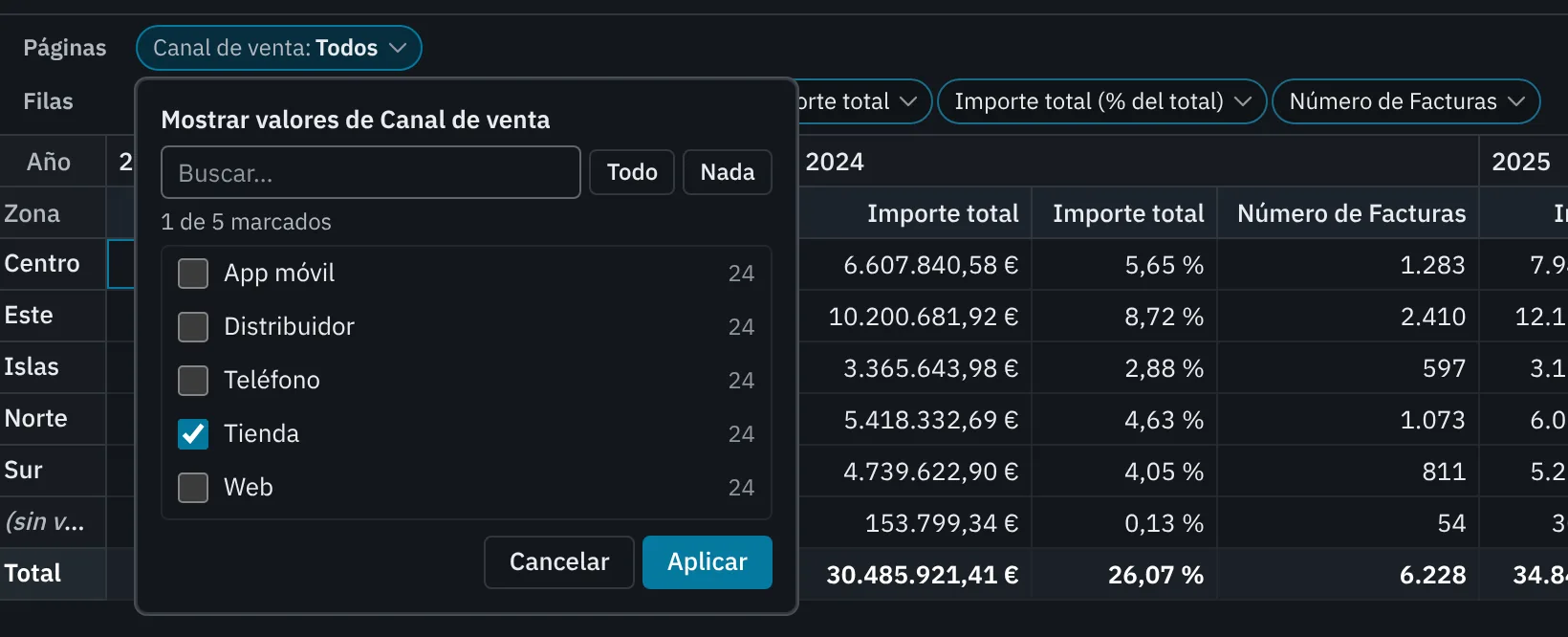The width and height of the screenshot is (1568, 637).
Task: Click the cell 5,65 %
Action: (1124, 265)
